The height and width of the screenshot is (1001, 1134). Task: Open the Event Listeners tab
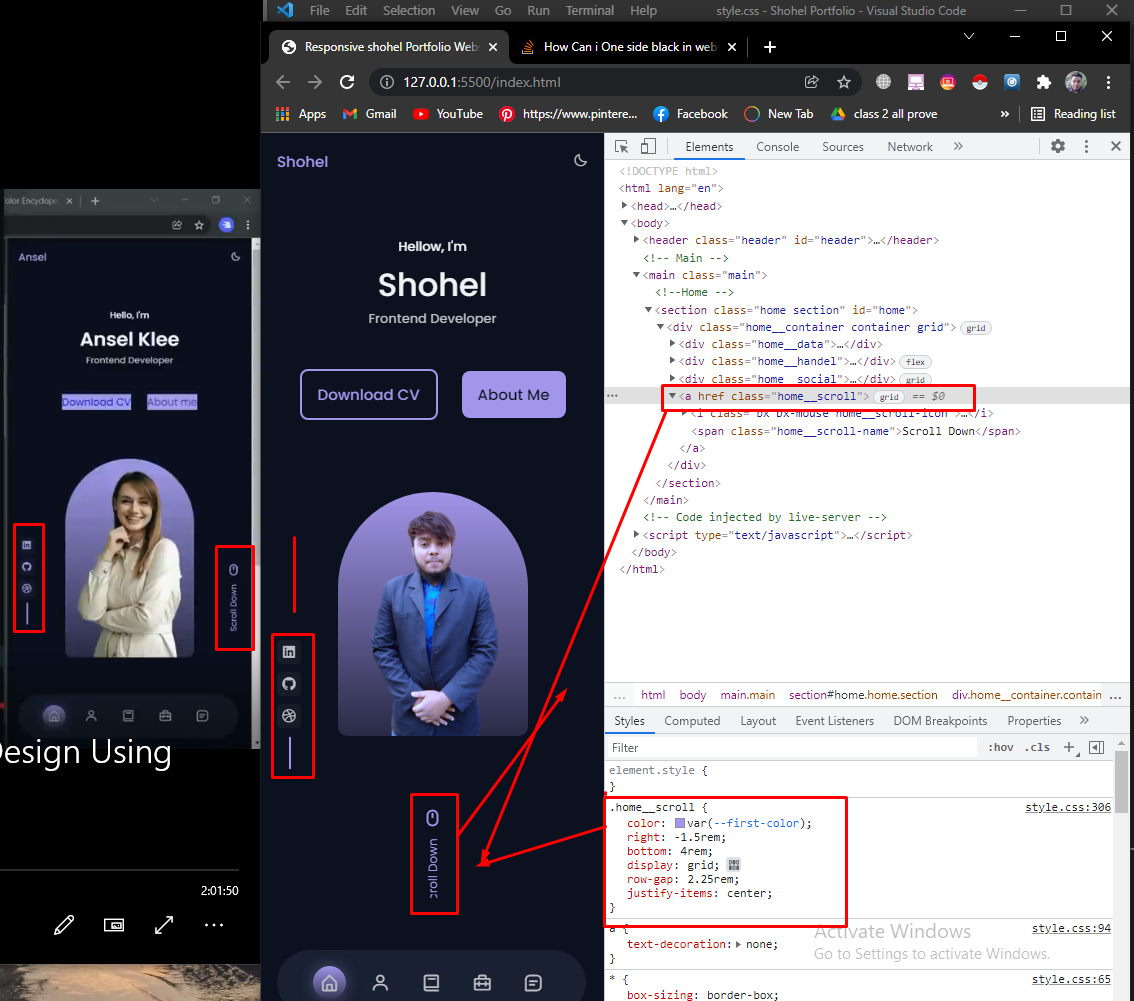click(835, 721)
